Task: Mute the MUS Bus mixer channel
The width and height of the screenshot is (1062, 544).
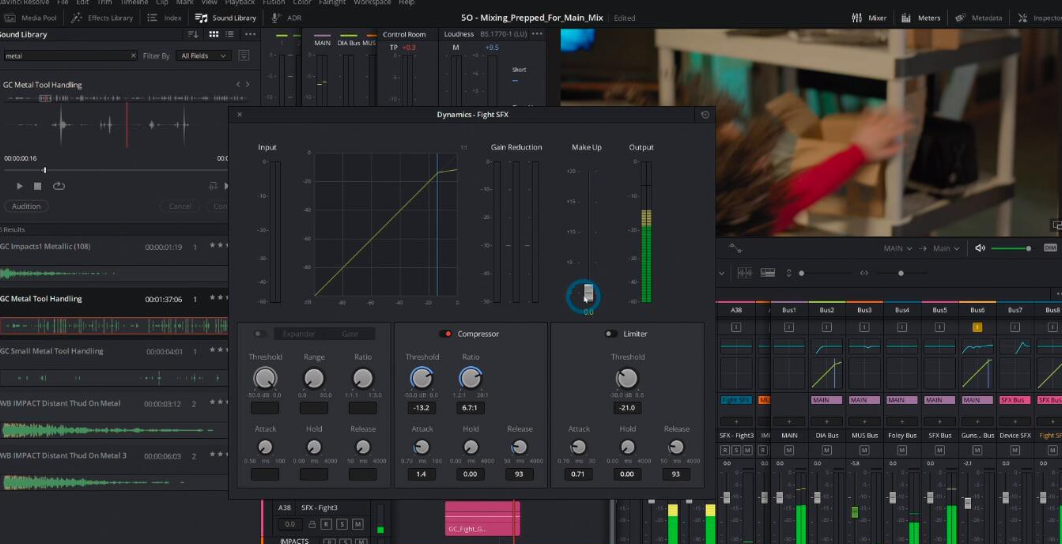Action: point(864,450)
